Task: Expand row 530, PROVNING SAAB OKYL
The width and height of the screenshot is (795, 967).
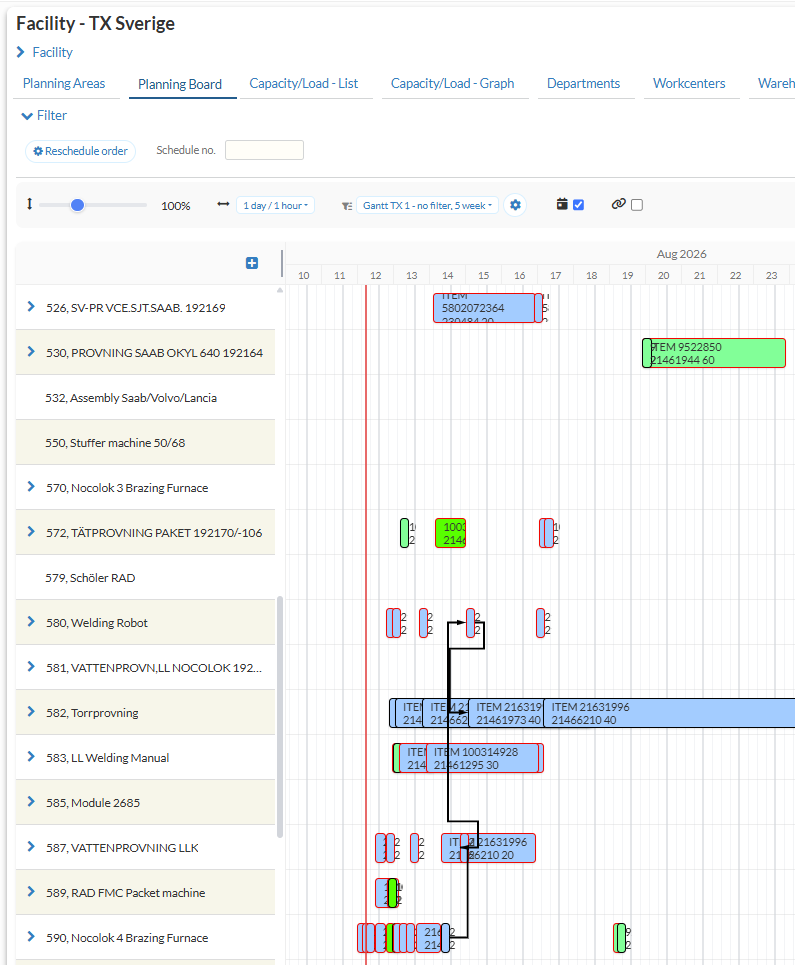Action: pyautogui.click(x=31, y=352)
